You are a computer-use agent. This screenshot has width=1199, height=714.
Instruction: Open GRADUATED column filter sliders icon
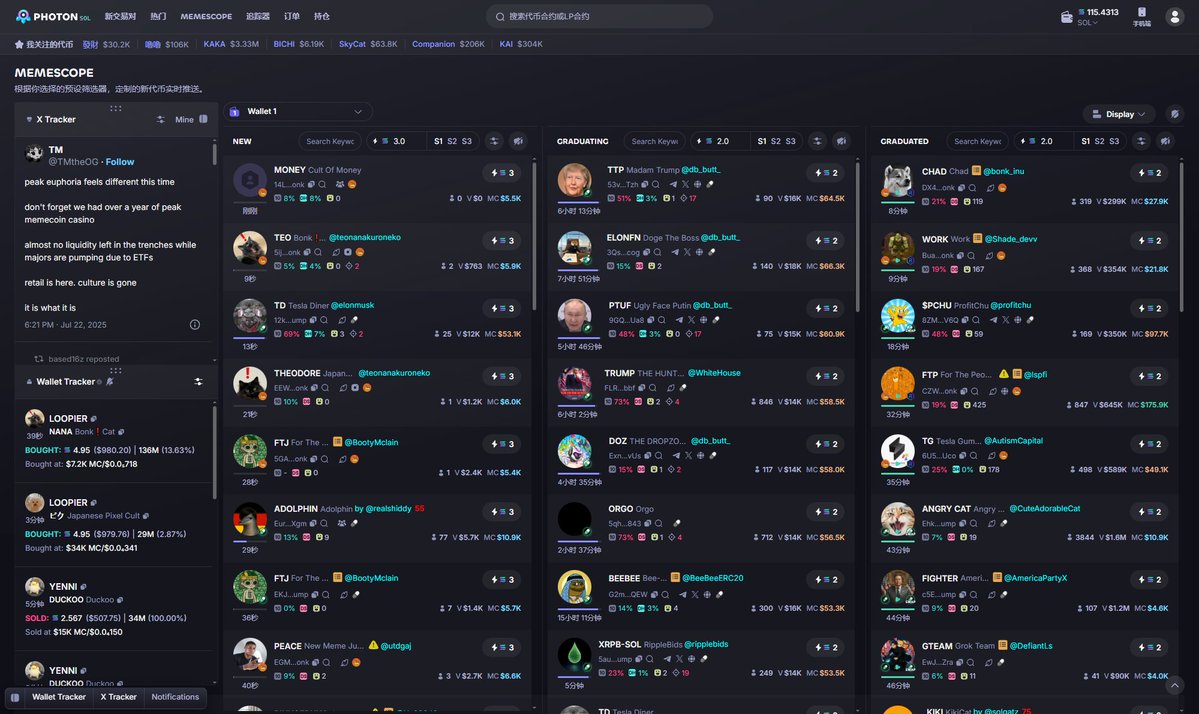coord(1141,141)
